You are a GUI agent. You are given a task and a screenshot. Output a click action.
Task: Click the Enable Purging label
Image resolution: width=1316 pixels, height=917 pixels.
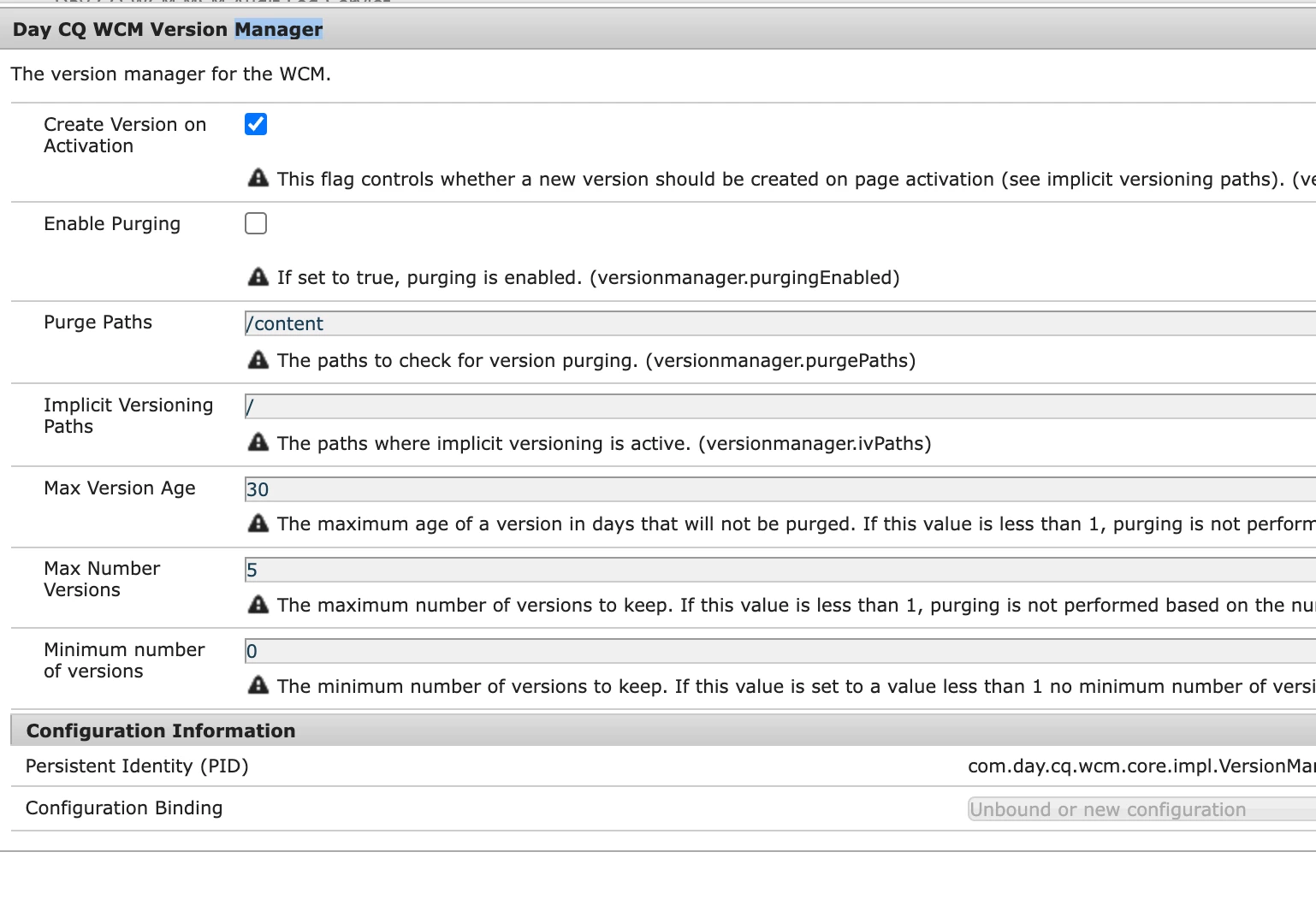click(x=112, y=224)
